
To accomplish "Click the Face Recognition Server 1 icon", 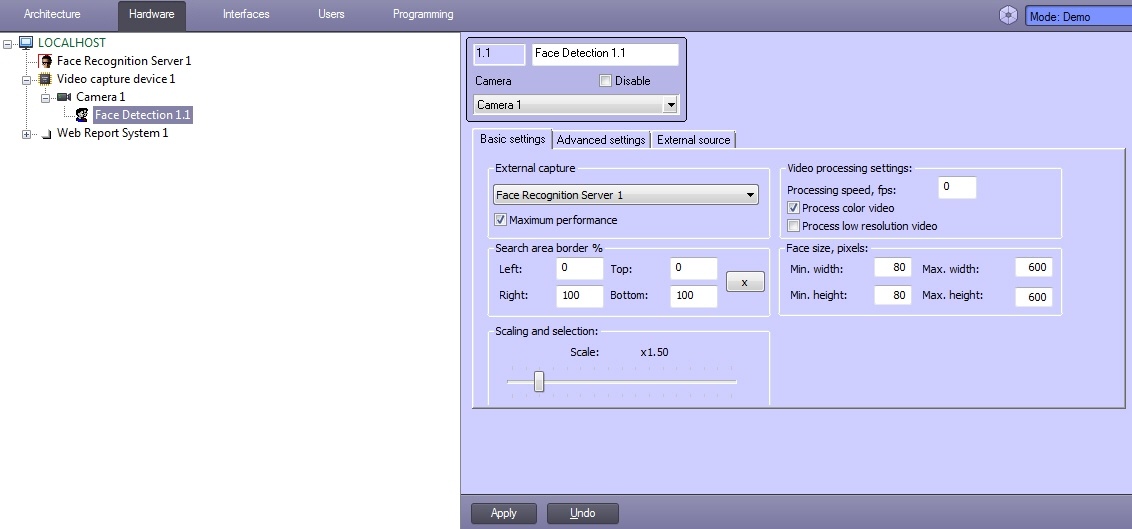I will [46, 61].
